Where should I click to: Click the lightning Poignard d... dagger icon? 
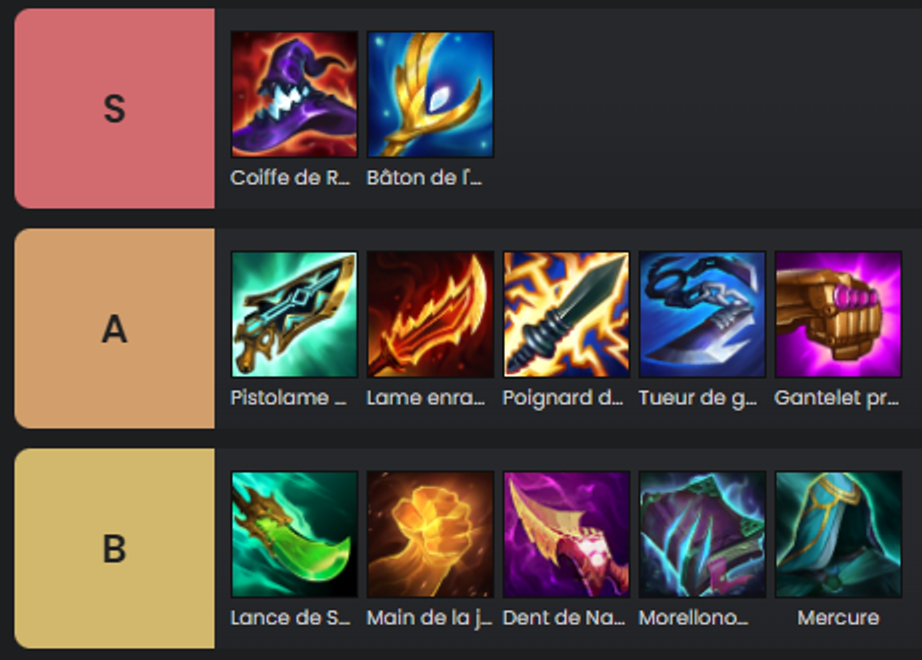tap(566, 314)
